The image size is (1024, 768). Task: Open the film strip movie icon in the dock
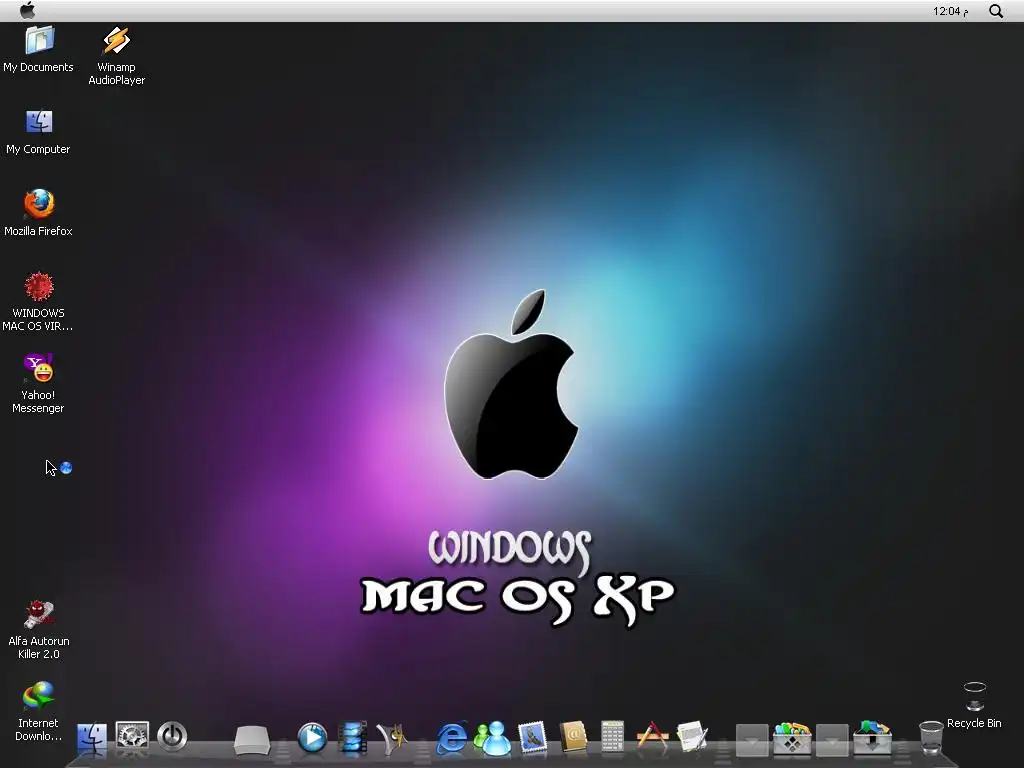(x=353, y=738)
